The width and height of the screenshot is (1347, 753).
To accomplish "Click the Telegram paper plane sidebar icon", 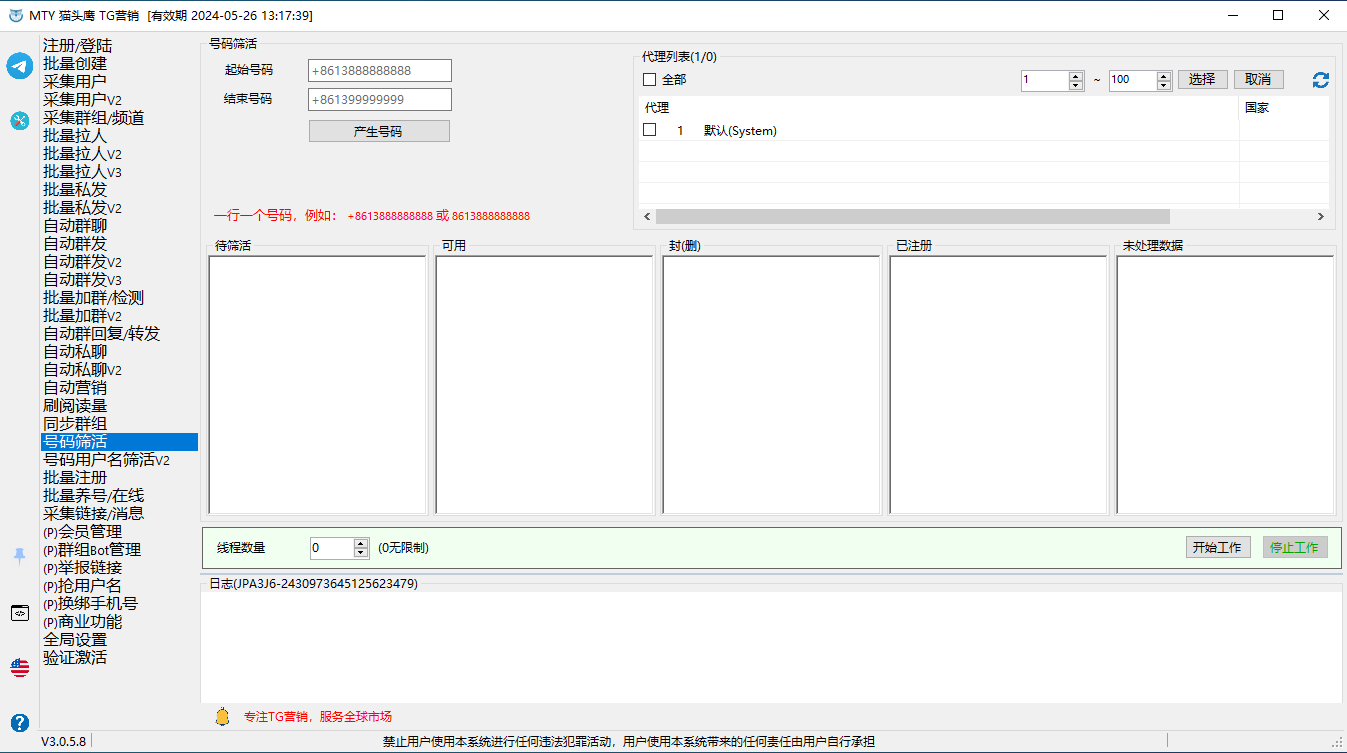I will pos(19,66).
